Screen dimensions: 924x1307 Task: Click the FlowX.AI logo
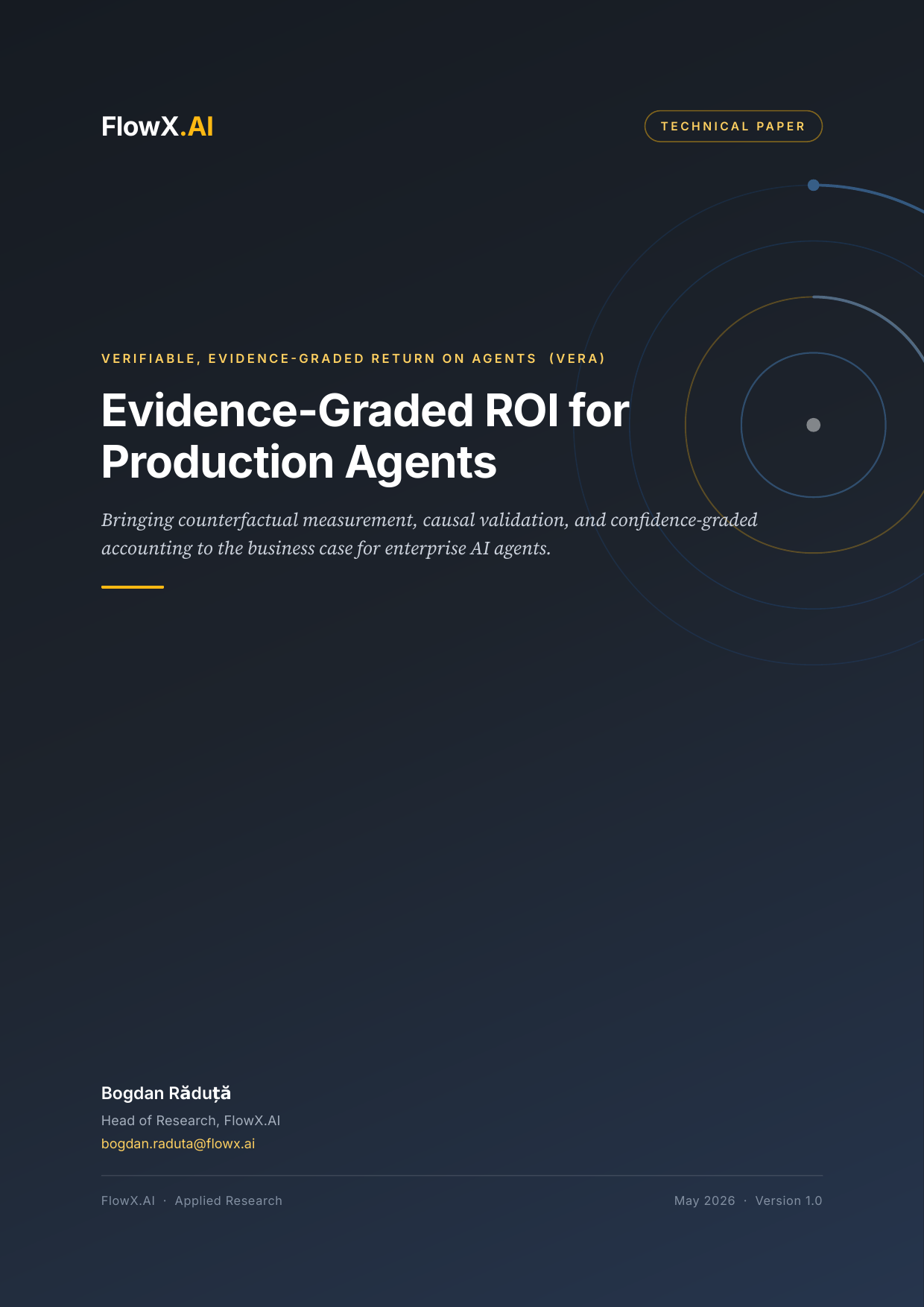[x=157, y=127]
